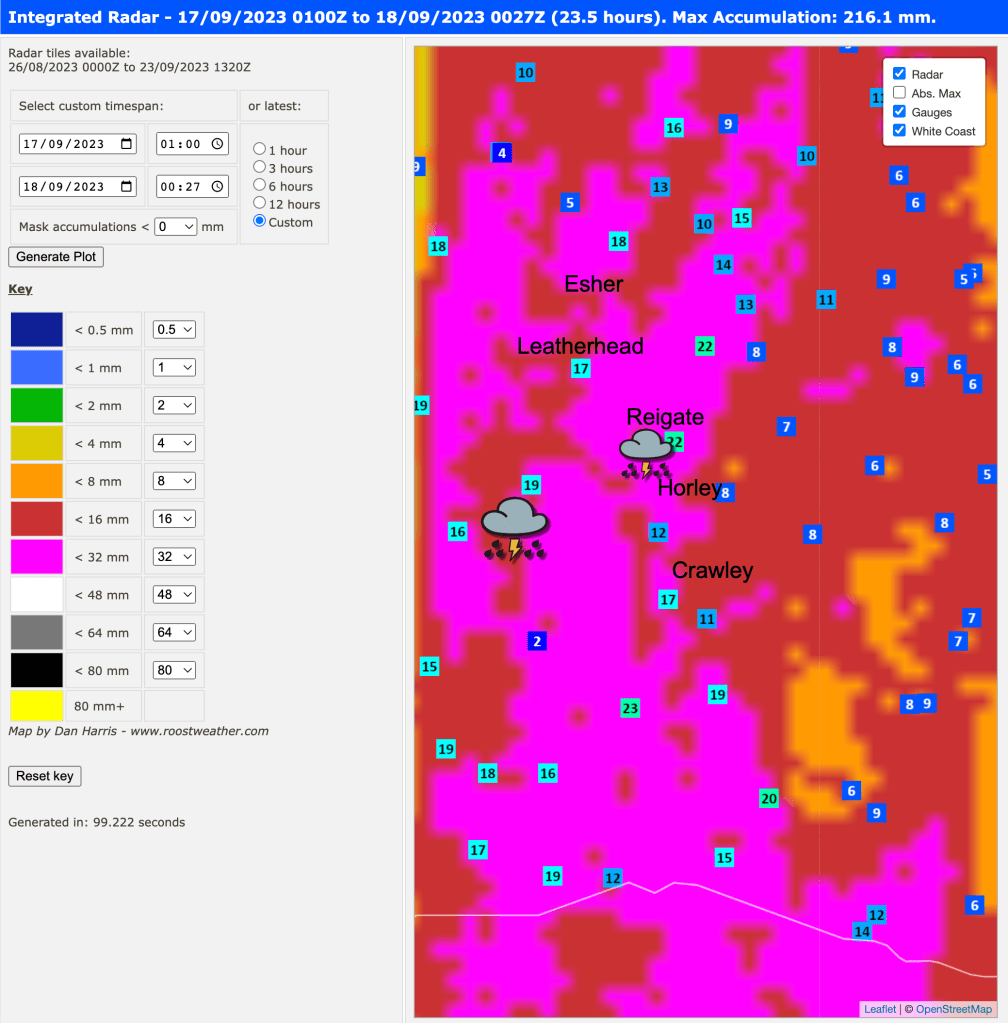Select the 6 hours radio option
This screenshot has width=1008, height=1023.
click(x=260, y=186)
